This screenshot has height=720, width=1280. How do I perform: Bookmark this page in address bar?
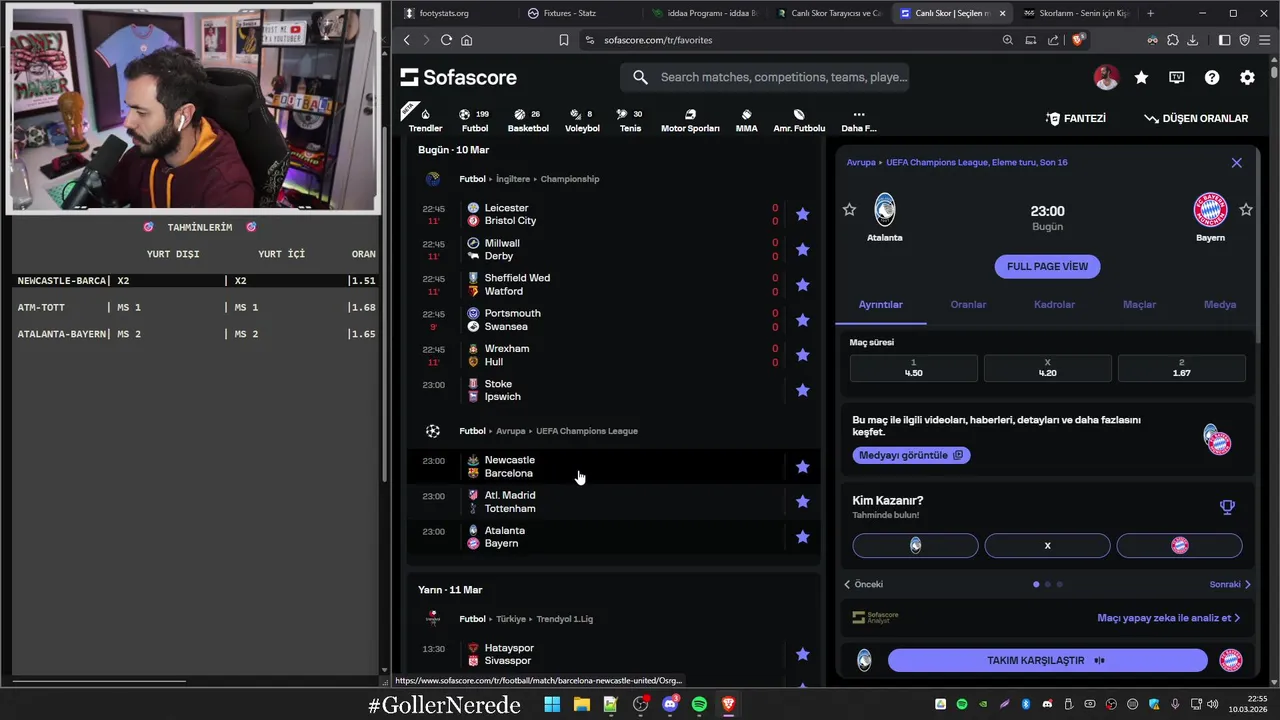tap(563, 40)
